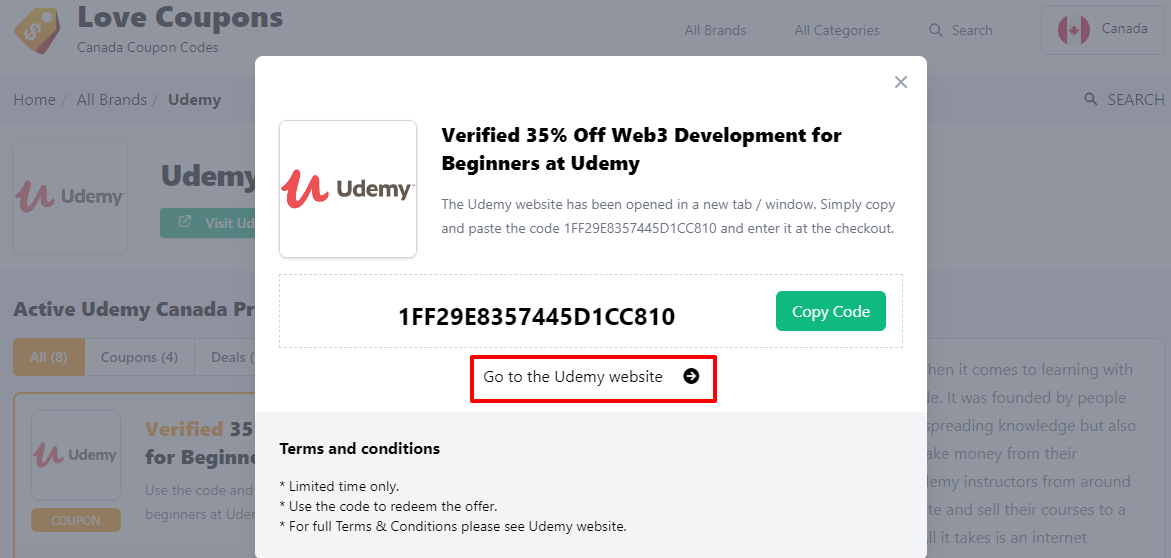This screenshot has height=558, width=1171.
Task: Close the coupon popup with X icon
Action: (901, 82)
